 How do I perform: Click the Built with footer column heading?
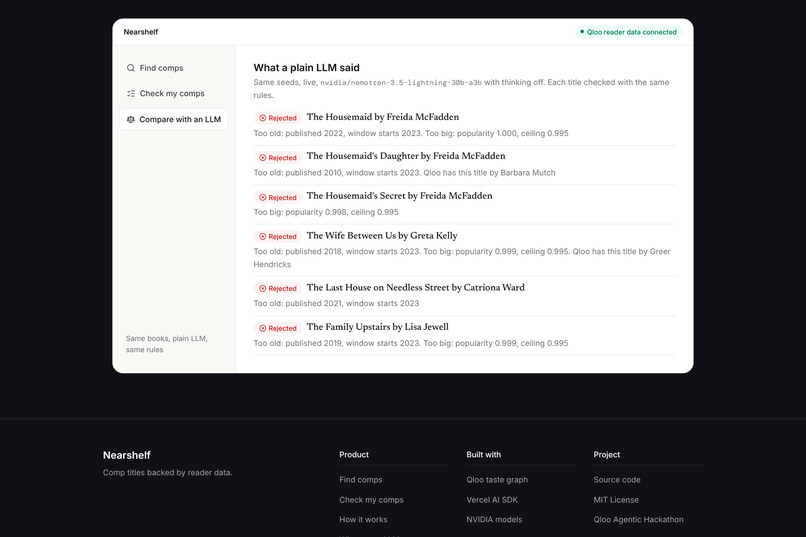coord(484,454)
